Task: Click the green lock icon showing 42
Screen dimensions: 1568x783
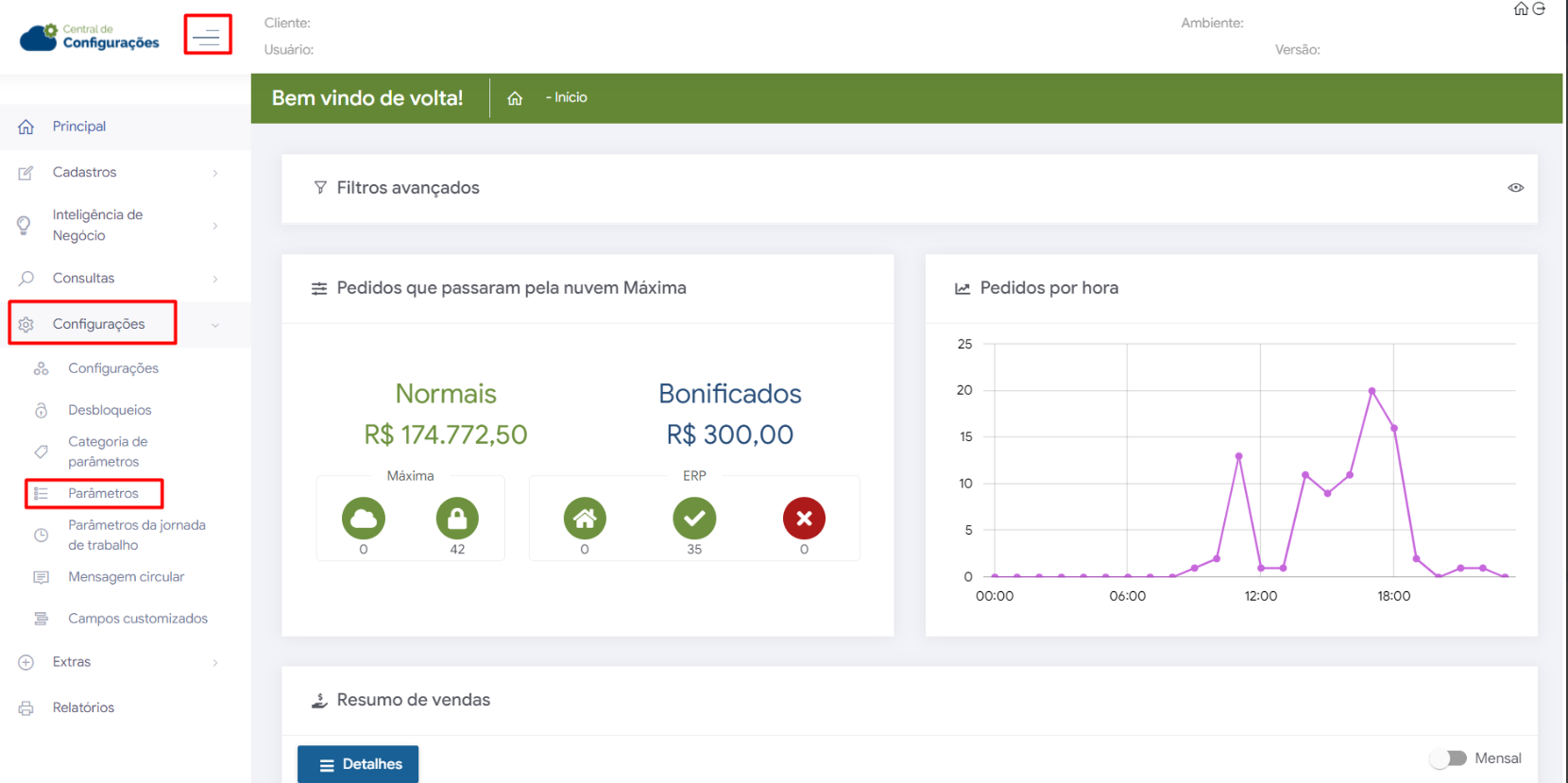Action: [457, 519]
